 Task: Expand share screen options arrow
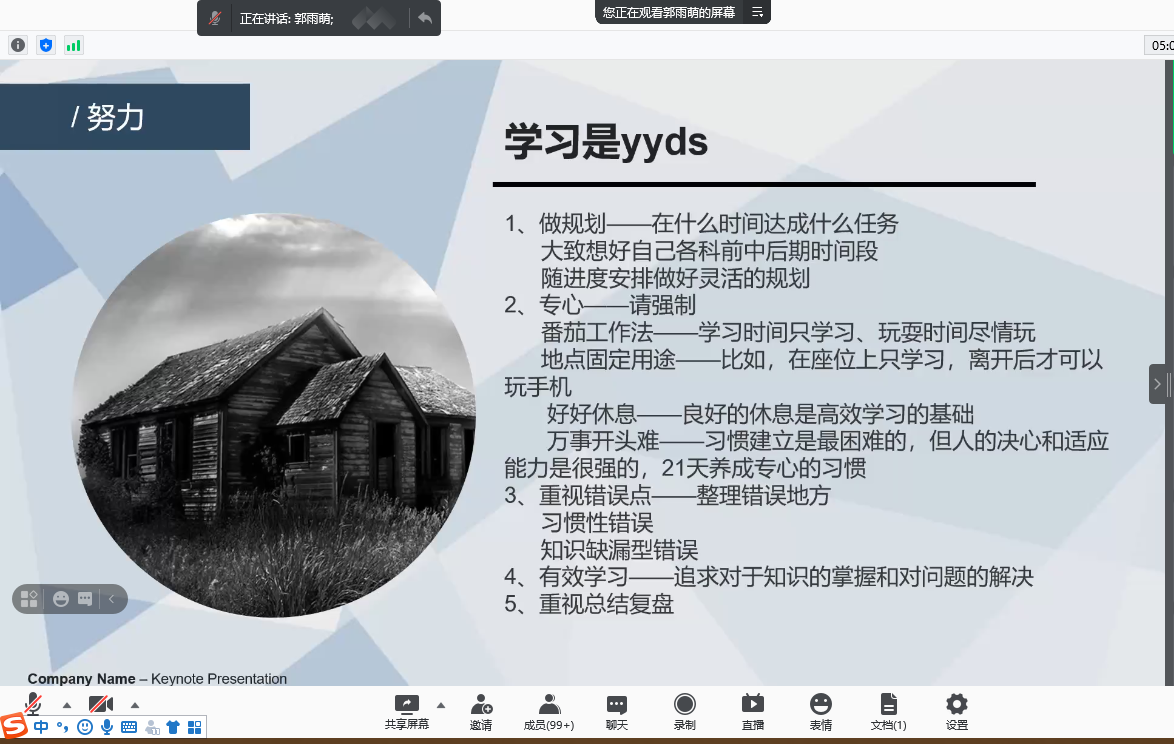(x=441, y=704)
